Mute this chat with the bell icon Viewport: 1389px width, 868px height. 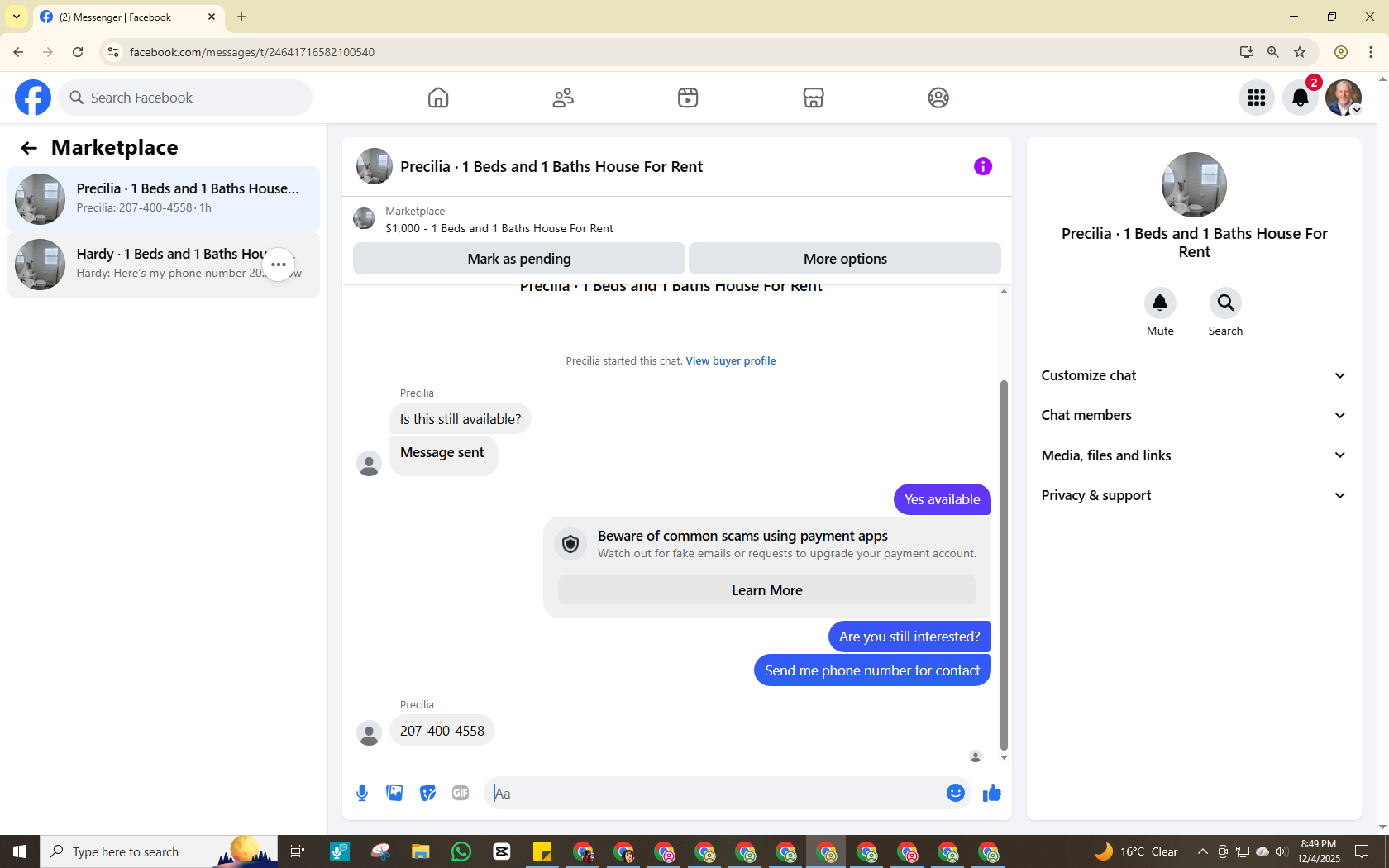click(x=1160, y=303)
